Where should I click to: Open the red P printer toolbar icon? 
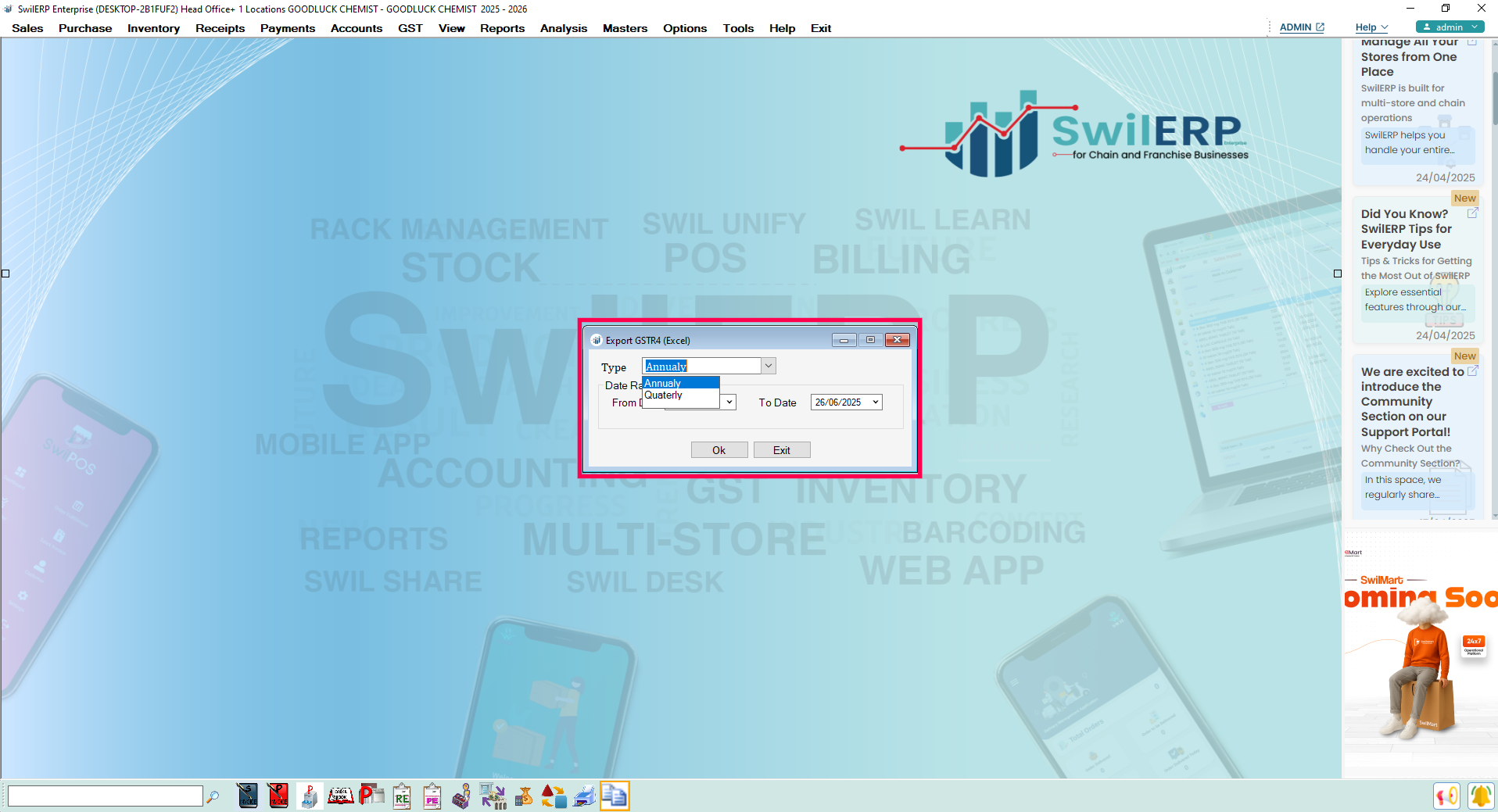[x=371, y=796]
